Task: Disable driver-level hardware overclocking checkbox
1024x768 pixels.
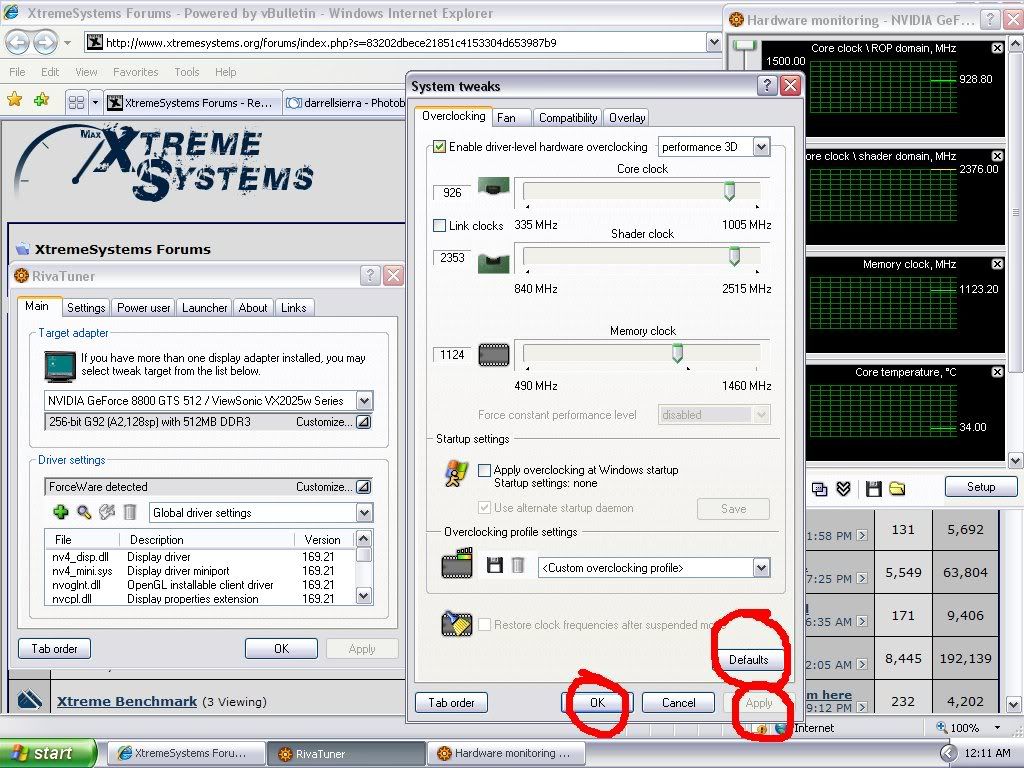Action: [x=439, y=147]
